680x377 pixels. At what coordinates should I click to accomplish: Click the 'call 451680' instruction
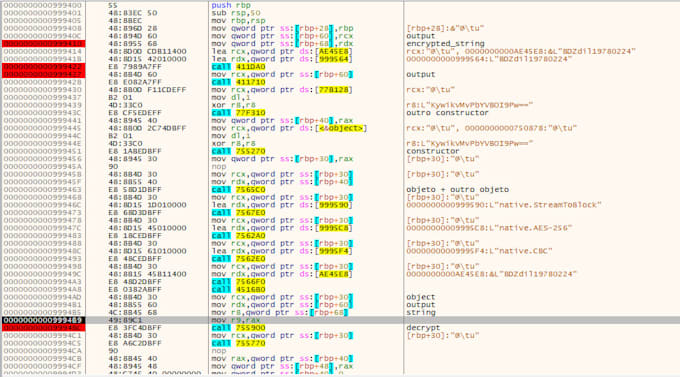point(239,289)
